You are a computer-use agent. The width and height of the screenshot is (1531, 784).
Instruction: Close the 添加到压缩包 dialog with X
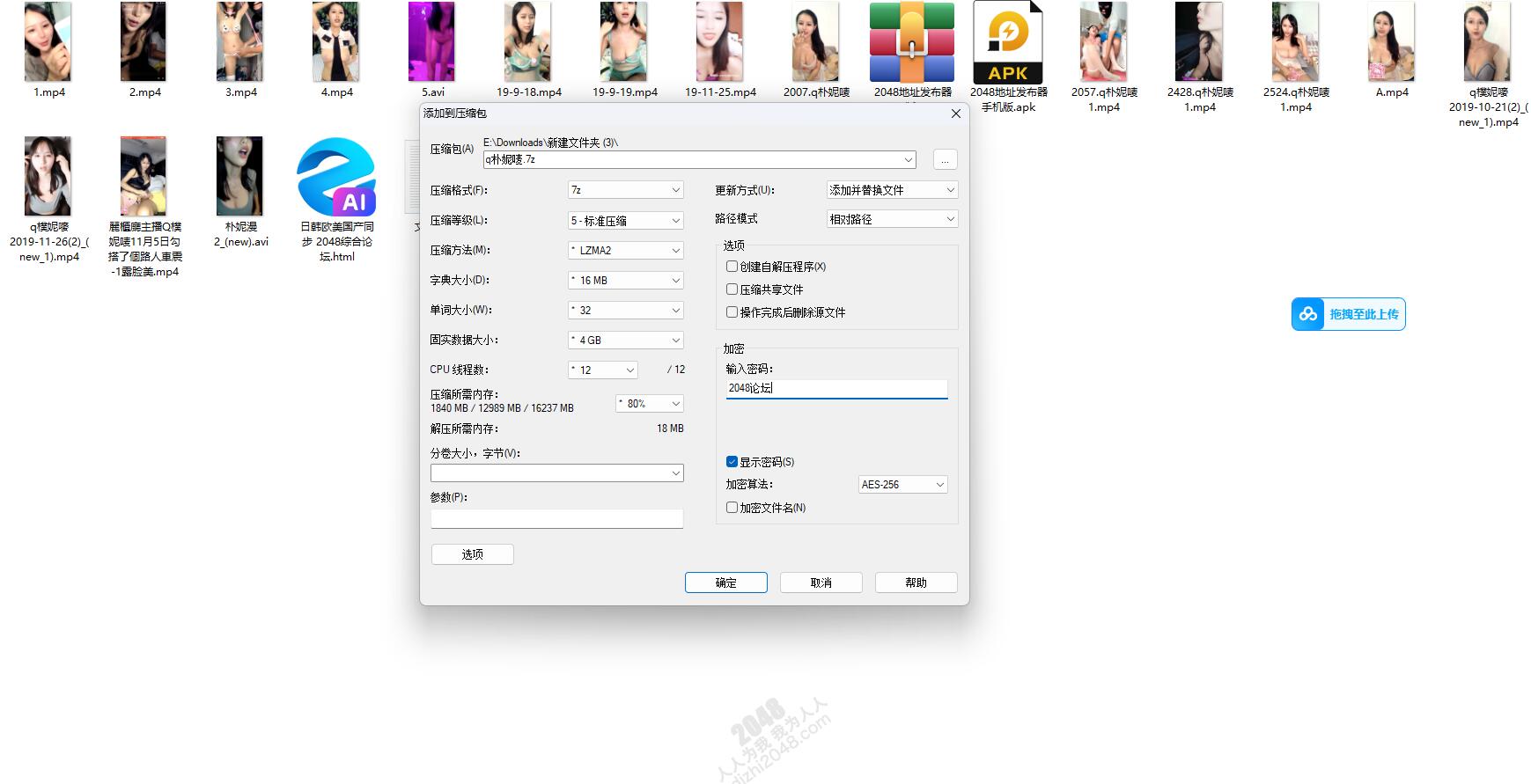(x=955, y=114)
